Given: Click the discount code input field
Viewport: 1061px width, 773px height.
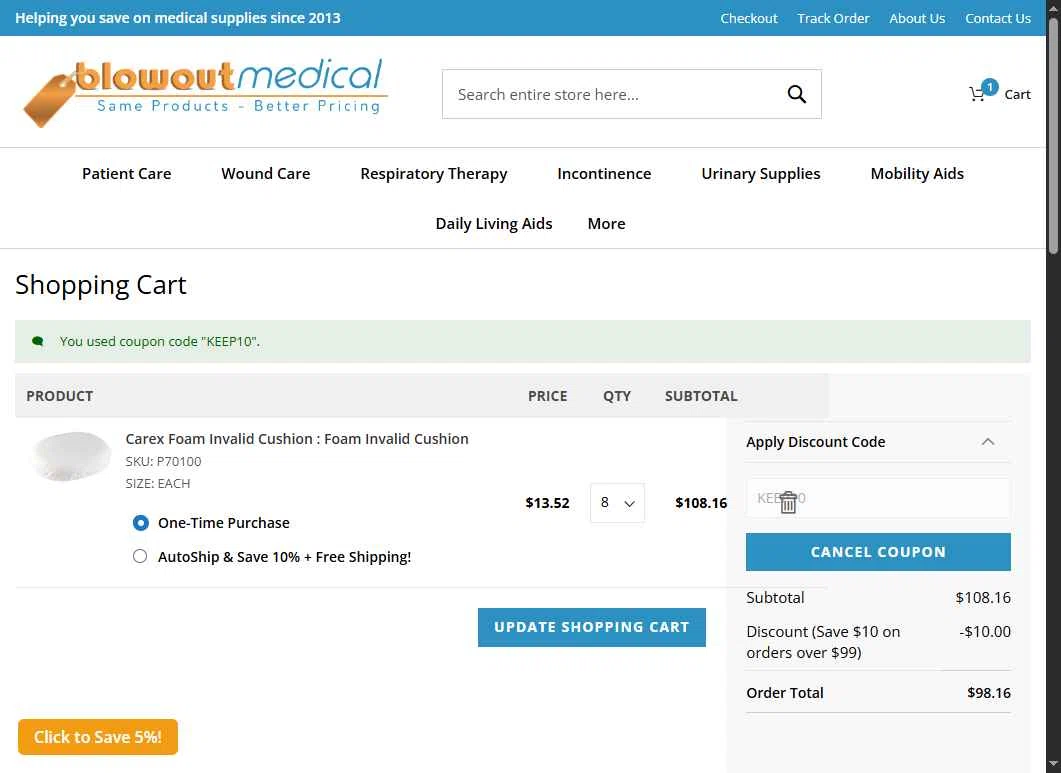Looking at the screenshot, I should (878, 498).
